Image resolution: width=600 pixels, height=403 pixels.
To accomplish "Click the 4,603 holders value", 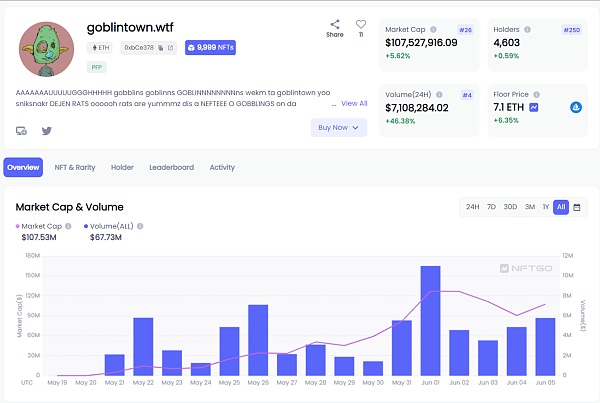I will click(507, 43).
